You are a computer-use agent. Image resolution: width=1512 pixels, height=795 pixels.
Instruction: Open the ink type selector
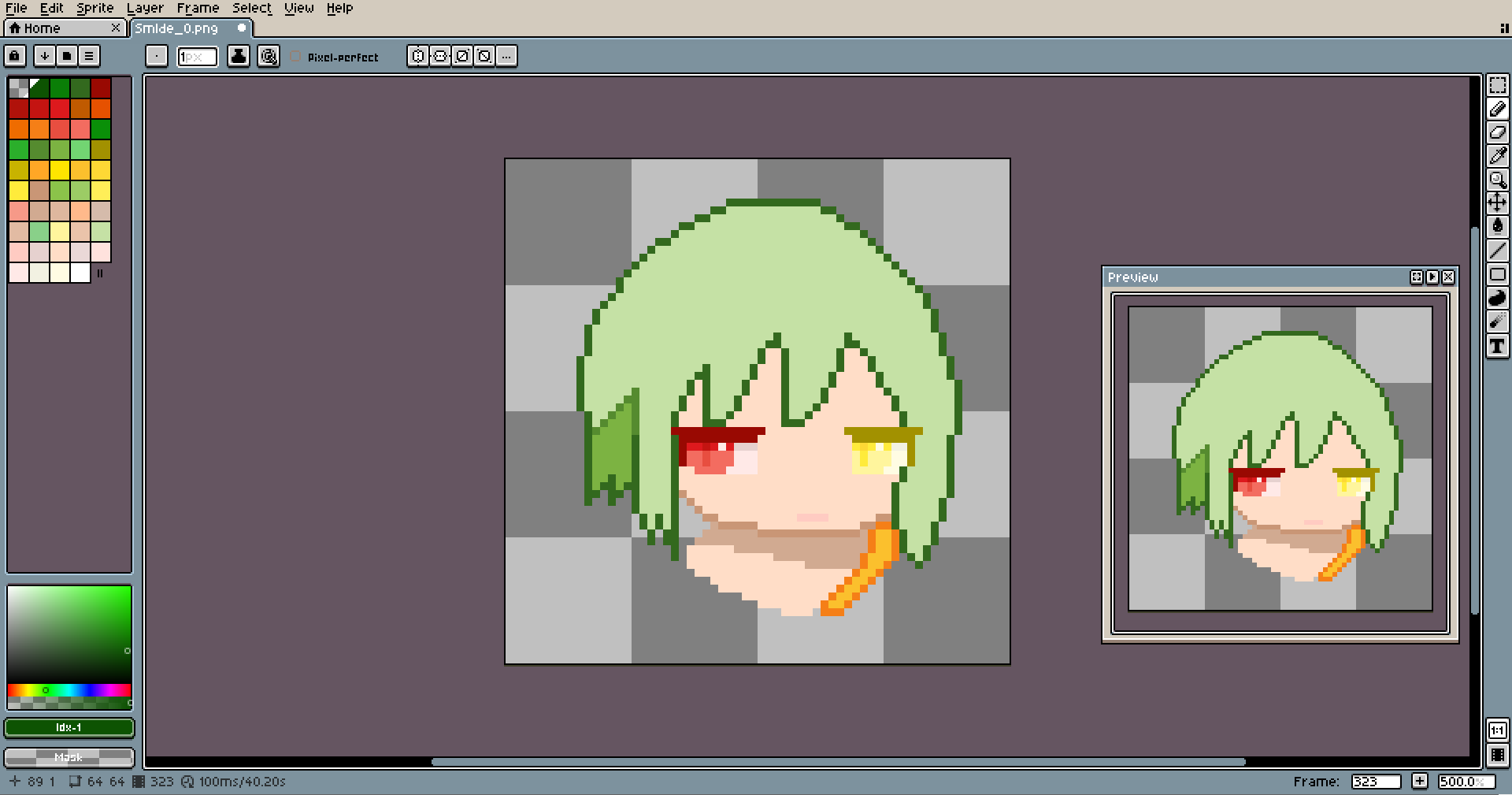pyautogui.click(x=239, y=56)
